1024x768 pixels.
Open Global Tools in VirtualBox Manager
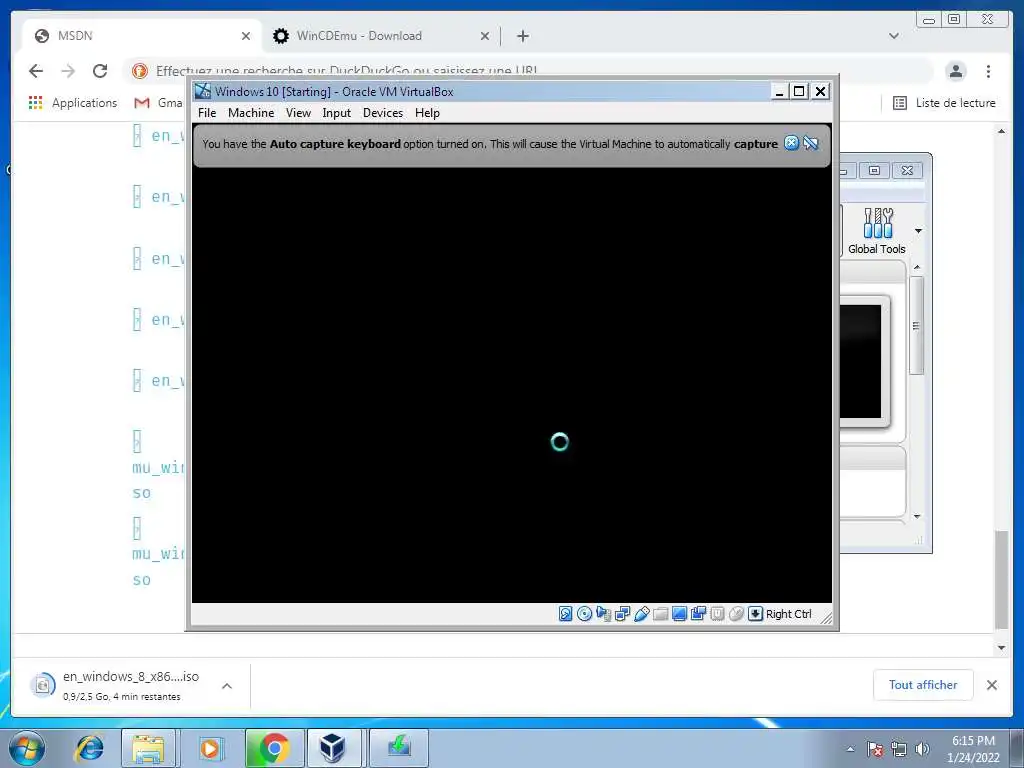point(876,231)
